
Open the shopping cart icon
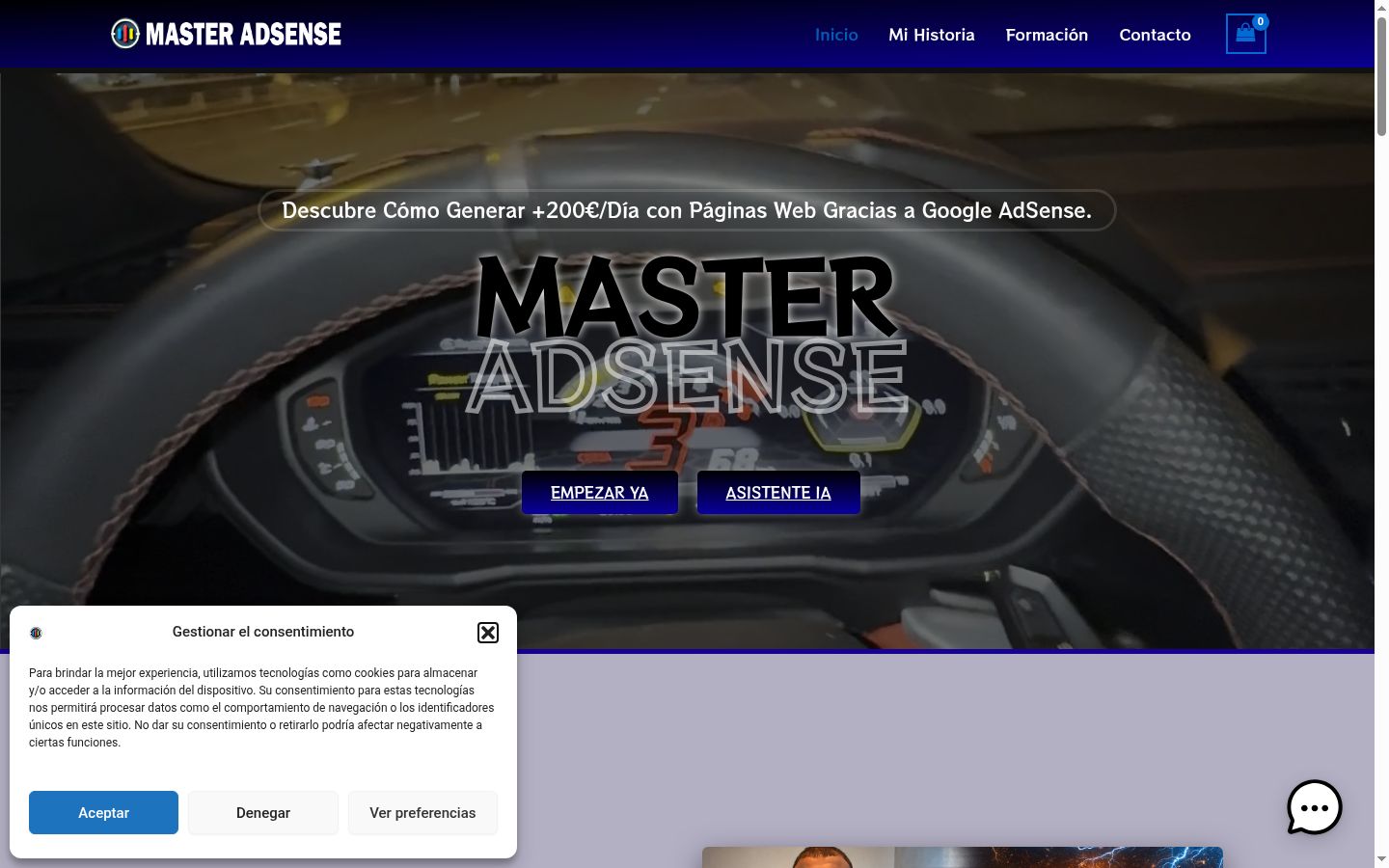click(x=1245, y=34)
